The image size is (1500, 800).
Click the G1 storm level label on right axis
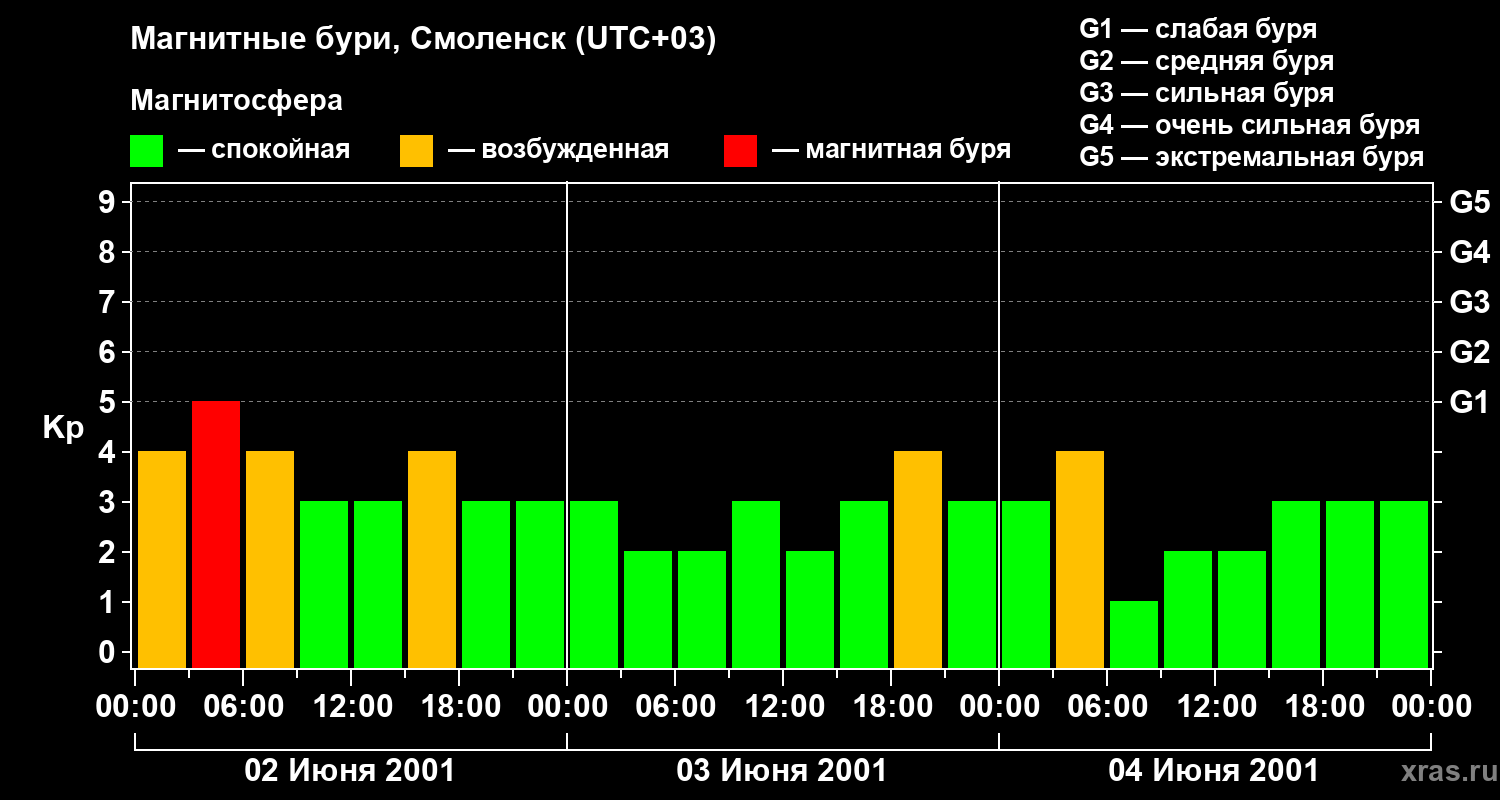1469,402
